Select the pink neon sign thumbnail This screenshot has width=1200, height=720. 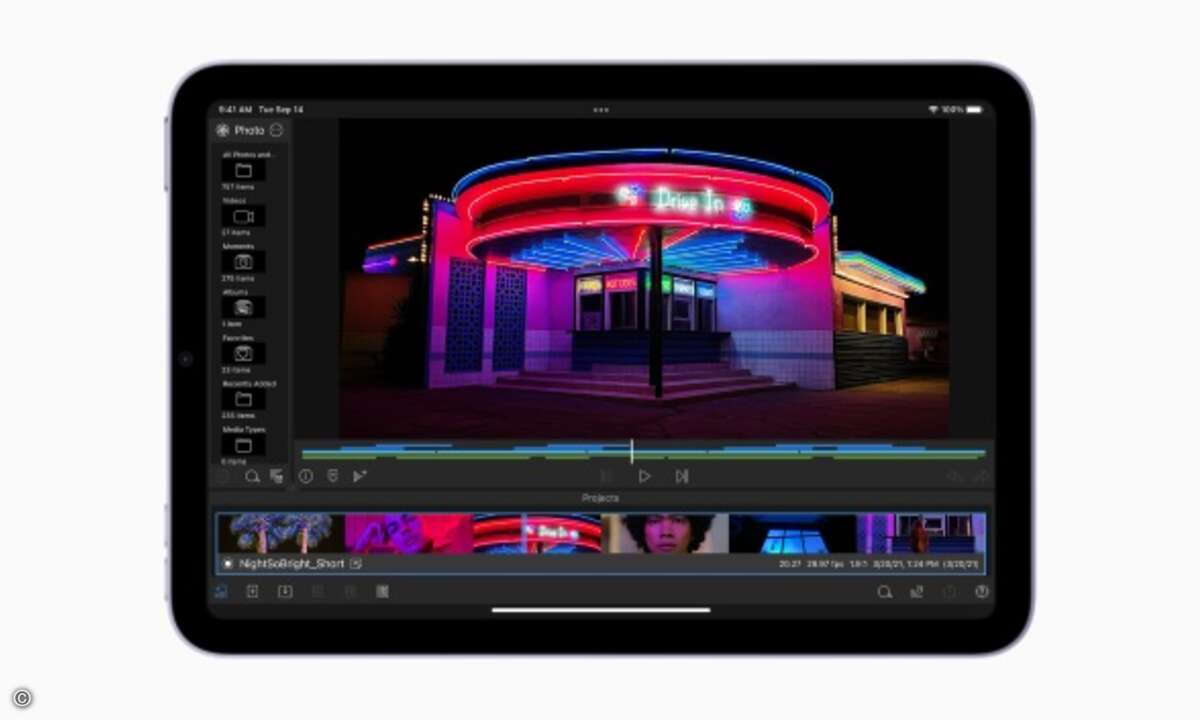[408, 534]
